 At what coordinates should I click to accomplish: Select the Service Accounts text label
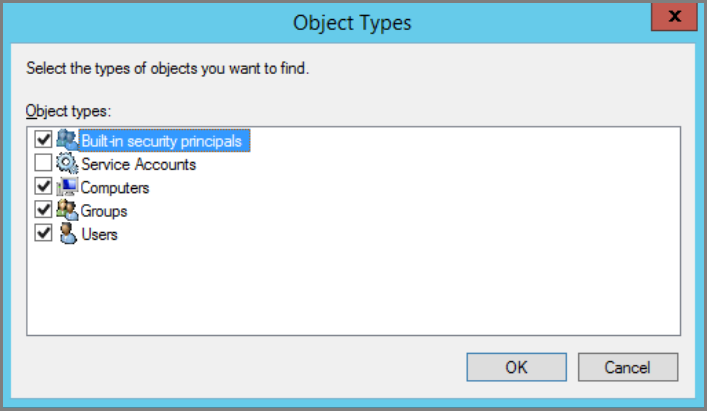pyautogui.click(x=138, y=164)
